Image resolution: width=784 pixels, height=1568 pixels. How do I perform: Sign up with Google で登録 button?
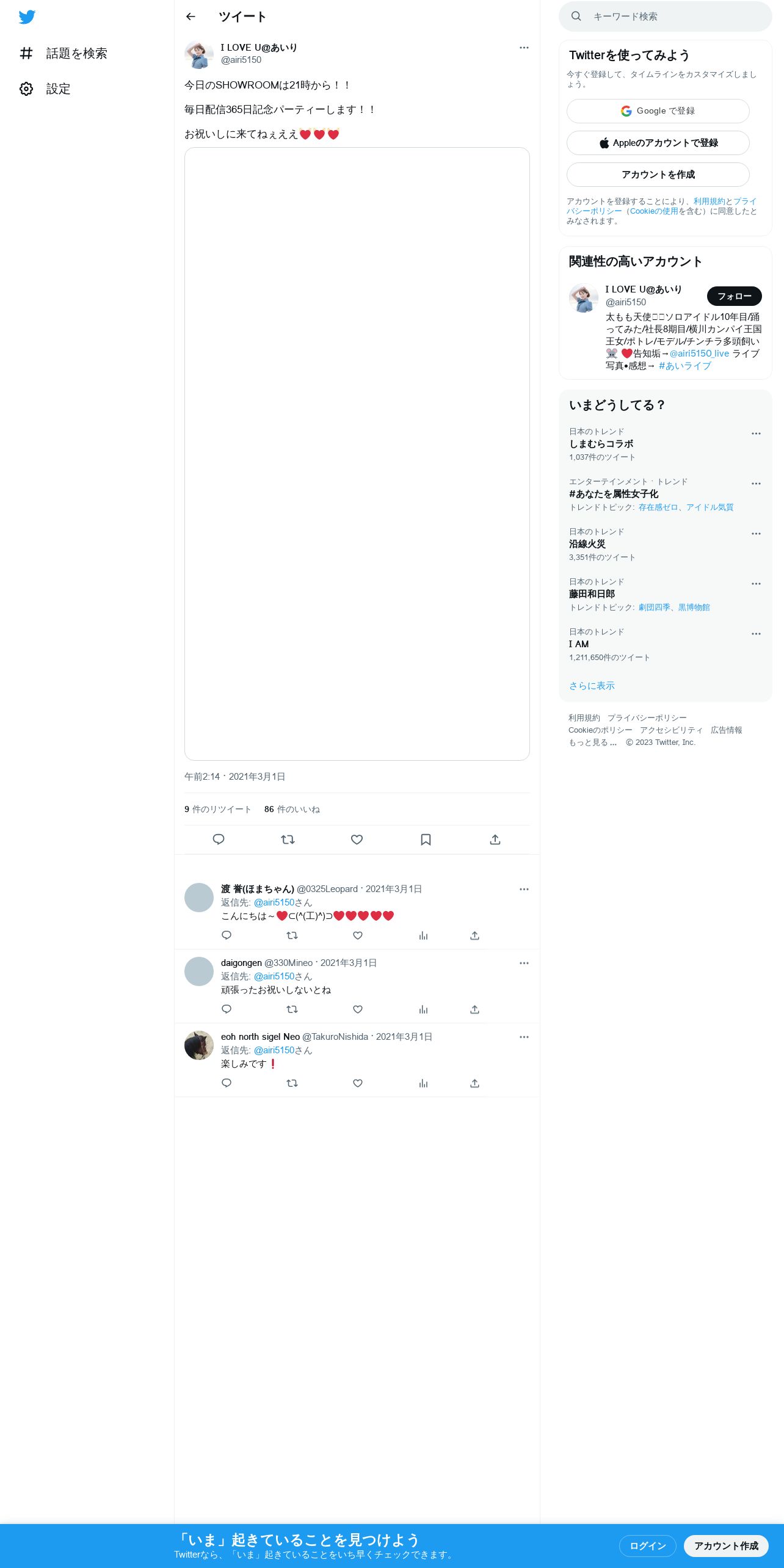click(x=658, y=111)
